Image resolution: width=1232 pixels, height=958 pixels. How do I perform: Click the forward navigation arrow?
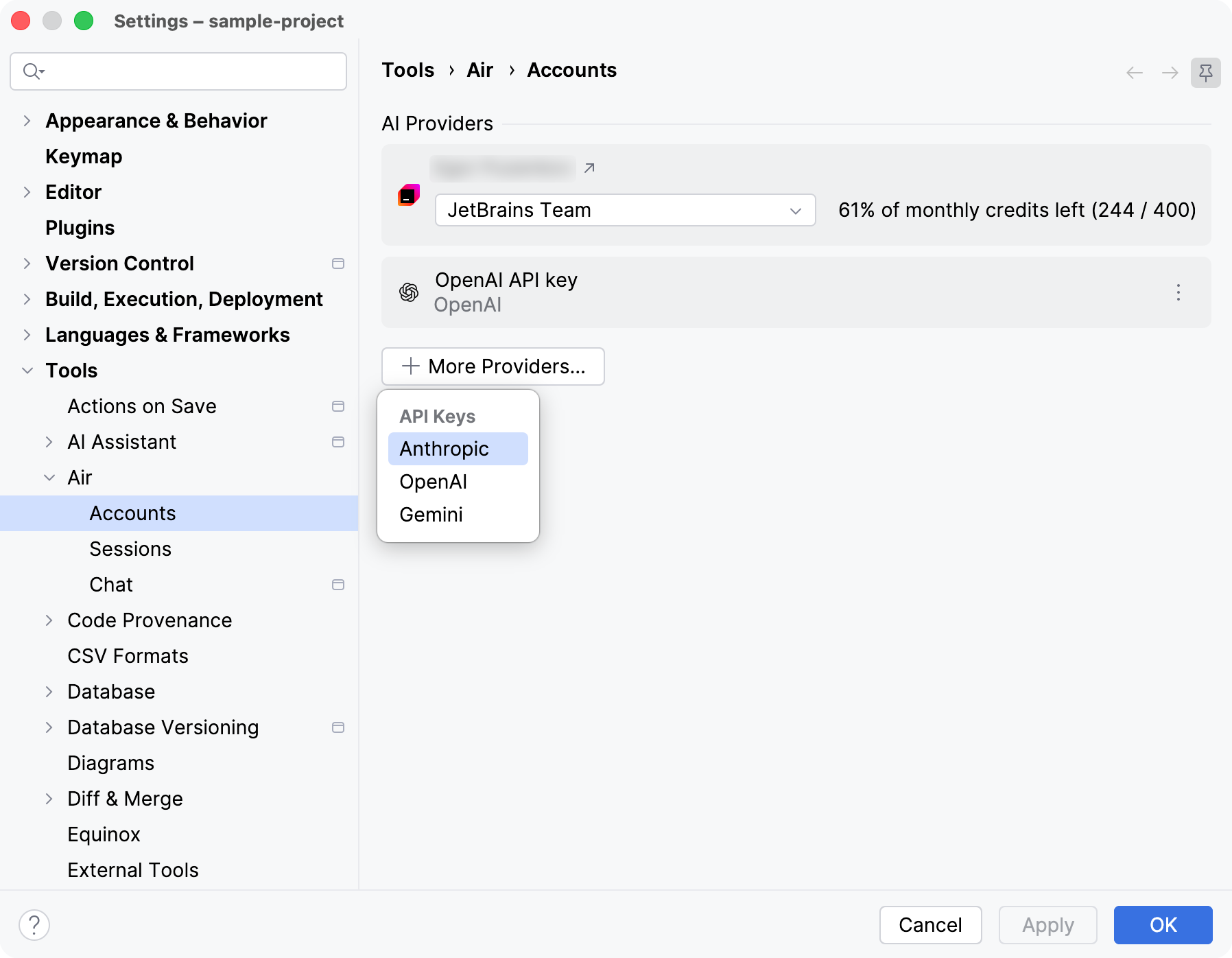click(x=1170, y=73)
